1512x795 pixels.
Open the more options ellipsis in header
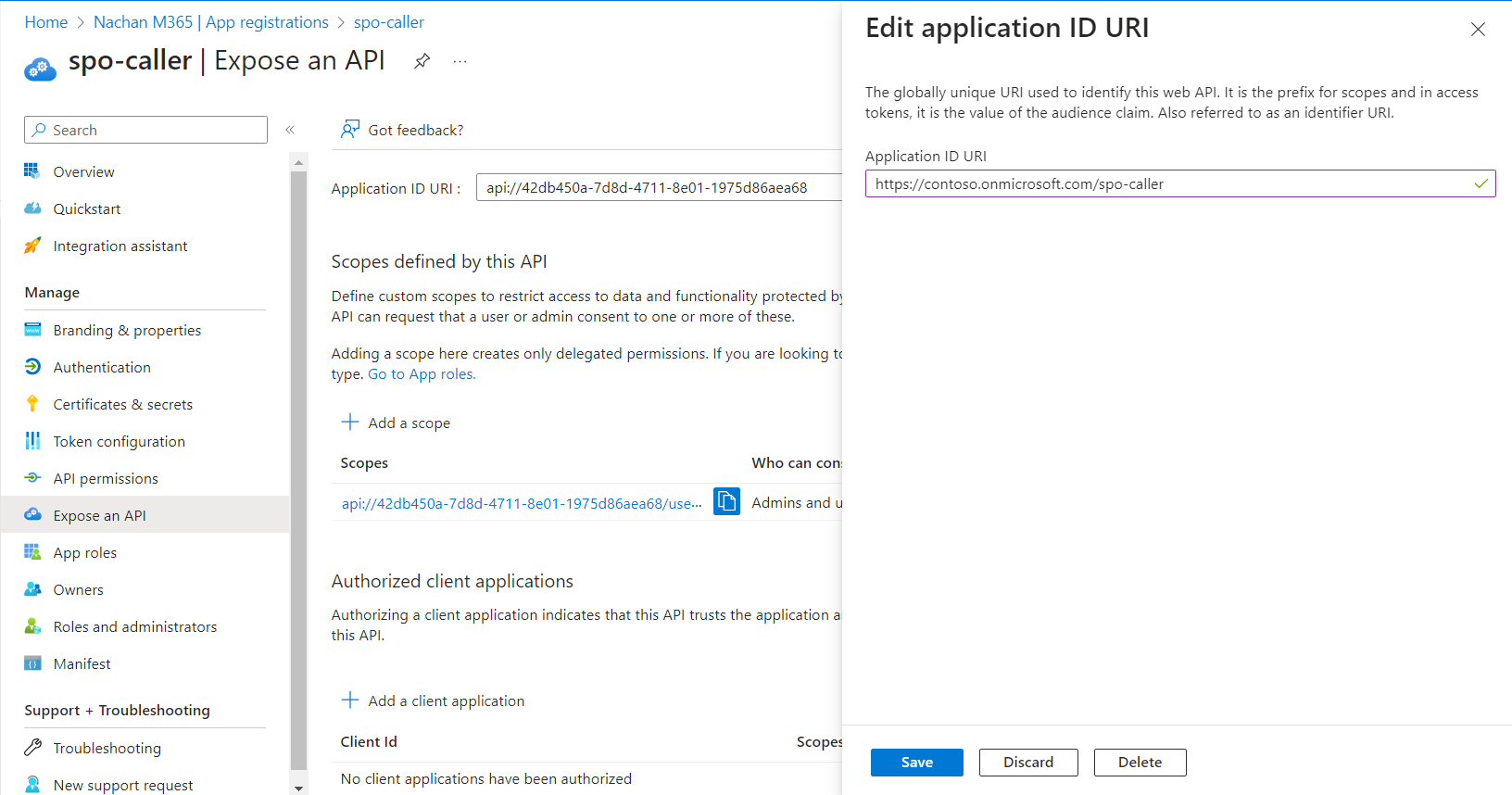(x=460, y=61)
